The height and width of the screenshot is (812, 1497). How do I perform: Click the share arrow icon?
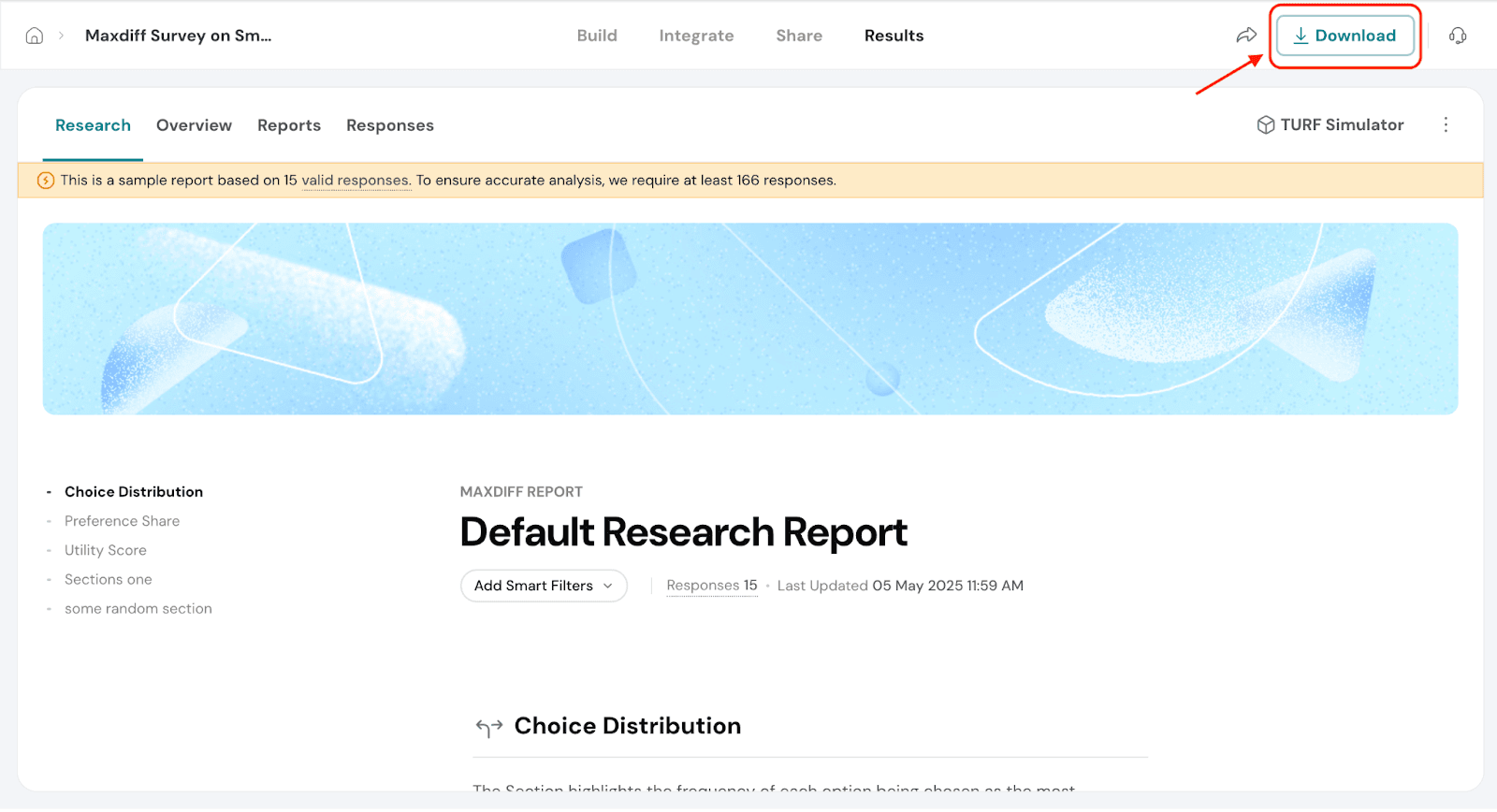pos(1246,36)
